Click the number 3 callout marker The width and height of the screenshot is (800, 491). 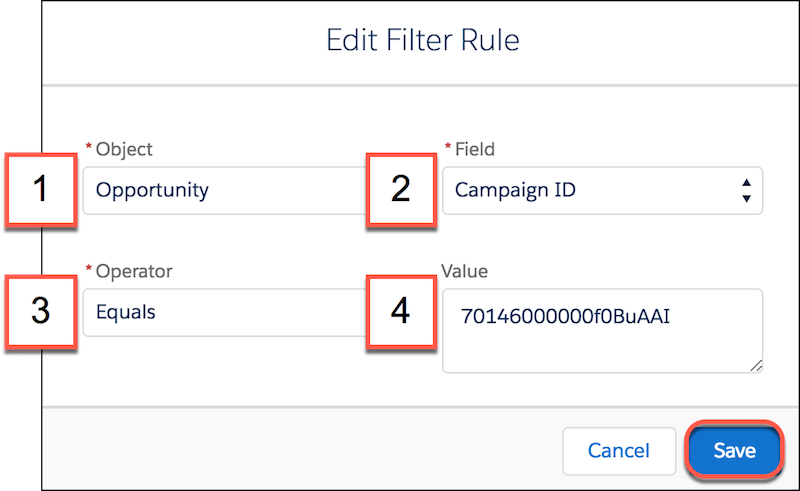coord(41,311)
